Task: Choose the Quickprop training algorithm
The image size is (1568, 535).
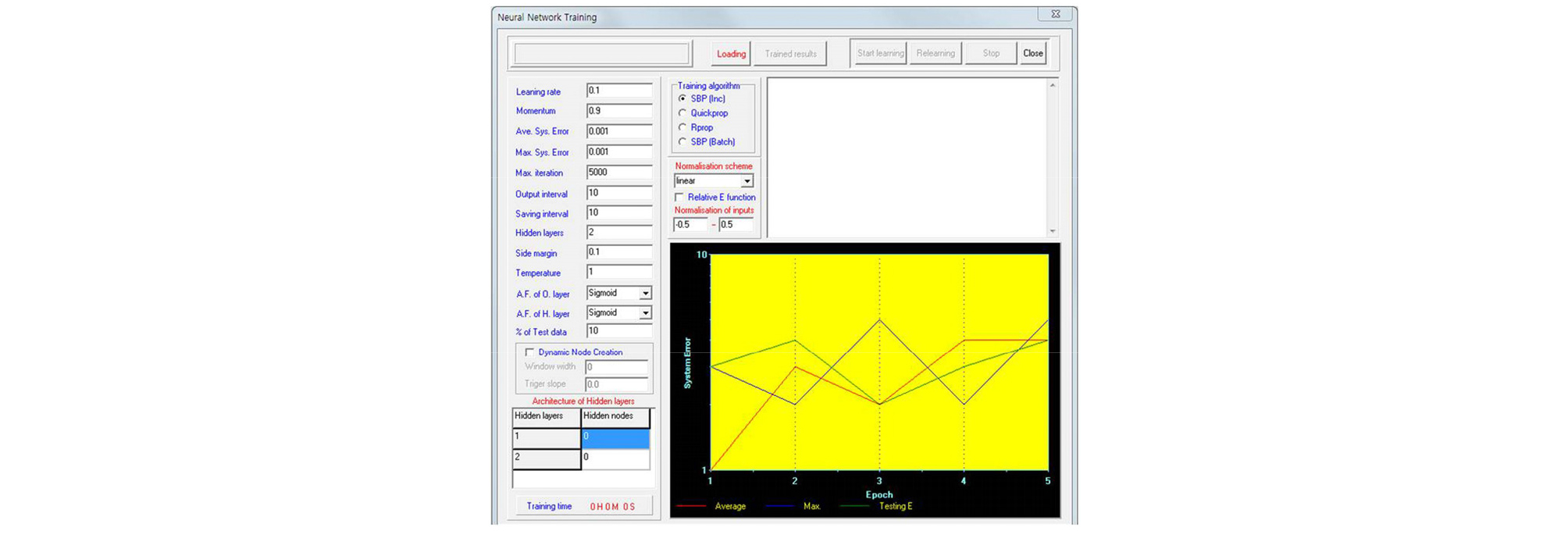Action: tap(682, 113)
